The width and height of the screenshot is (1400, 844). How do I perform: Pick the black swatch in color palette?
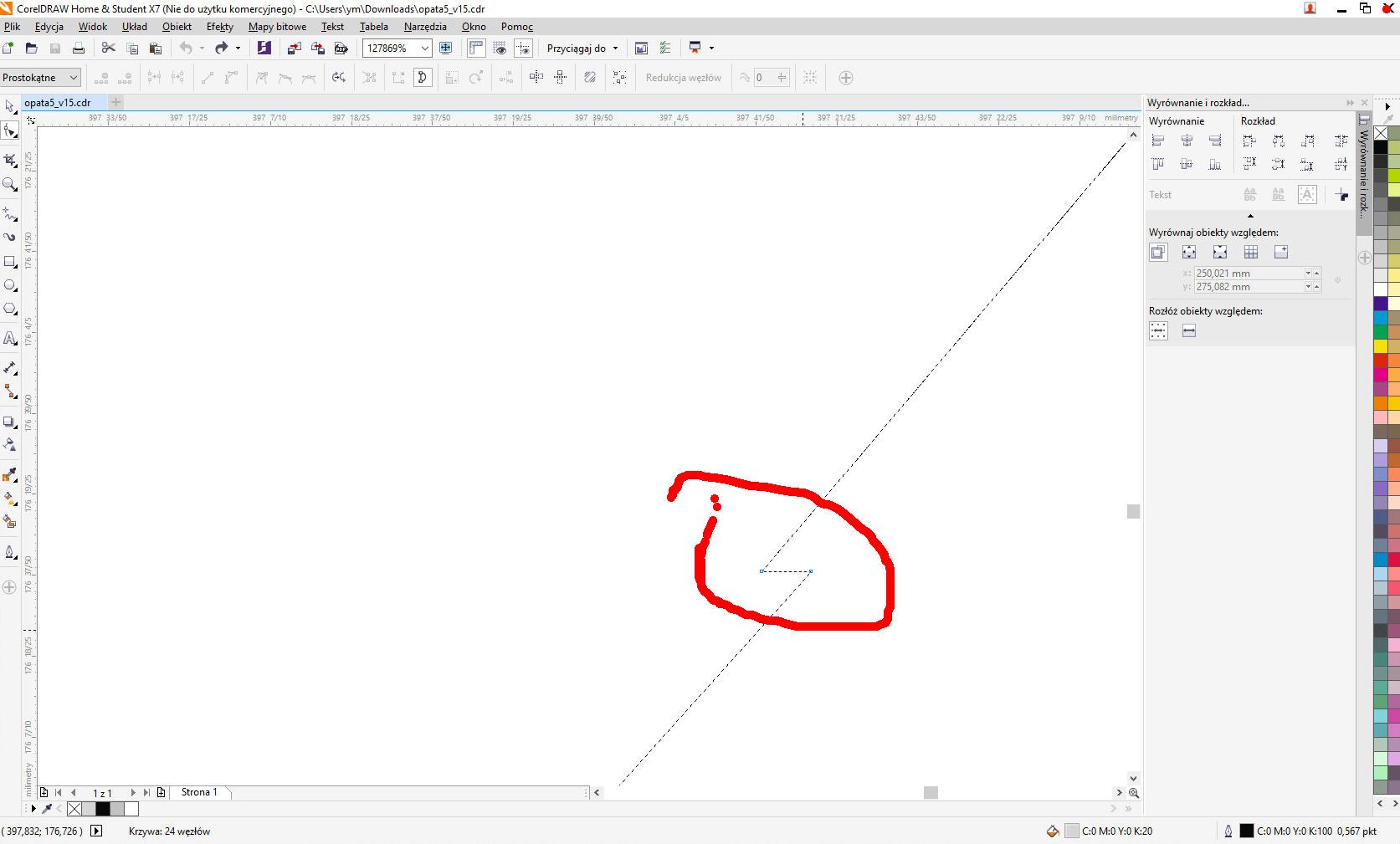tap(1381, 147)
